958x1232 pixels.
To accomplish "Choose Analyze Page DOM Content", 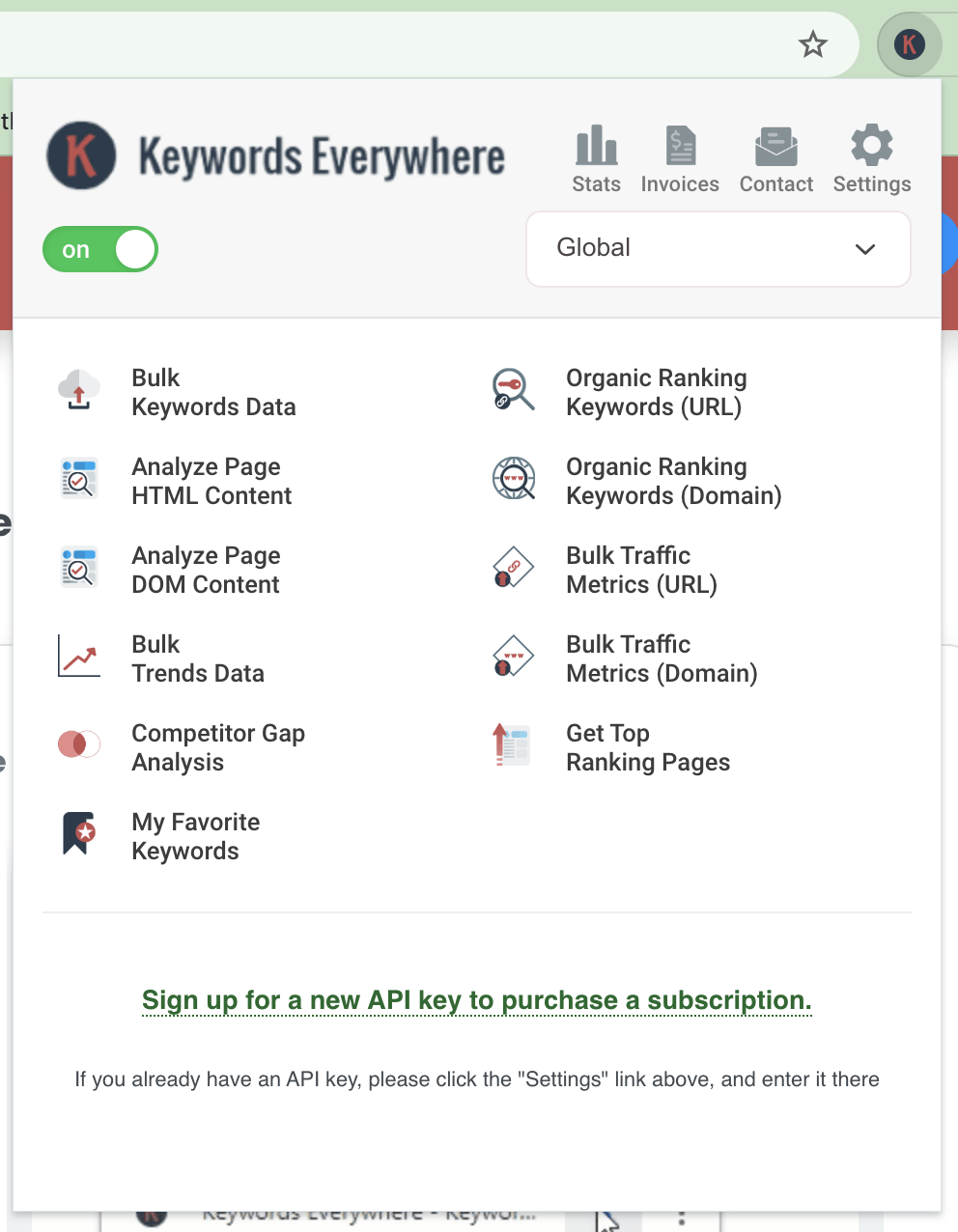I will click(206, 570).
